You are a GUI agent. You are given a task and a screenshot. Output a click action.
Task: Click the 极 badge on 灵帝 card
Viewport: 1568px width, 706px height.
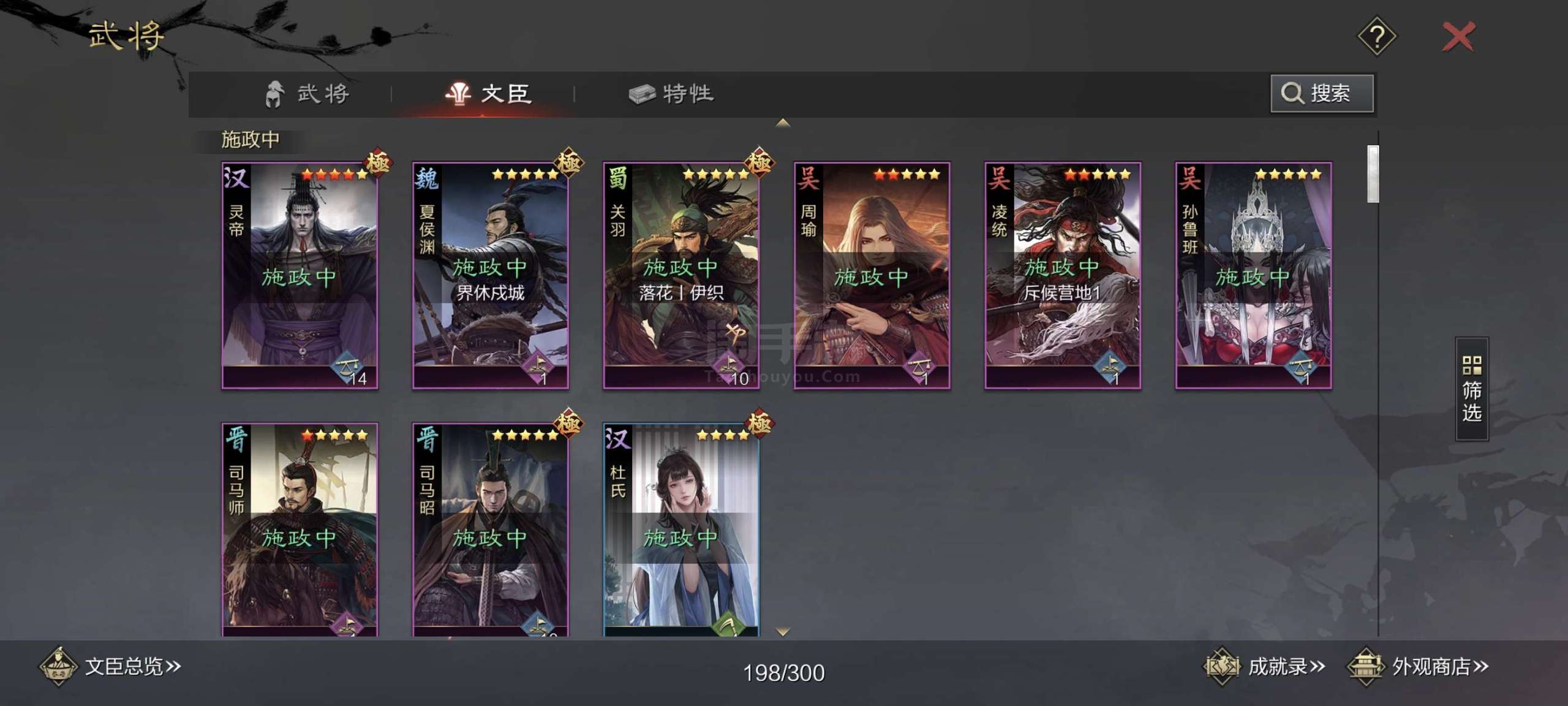click(x=377, y=163)
